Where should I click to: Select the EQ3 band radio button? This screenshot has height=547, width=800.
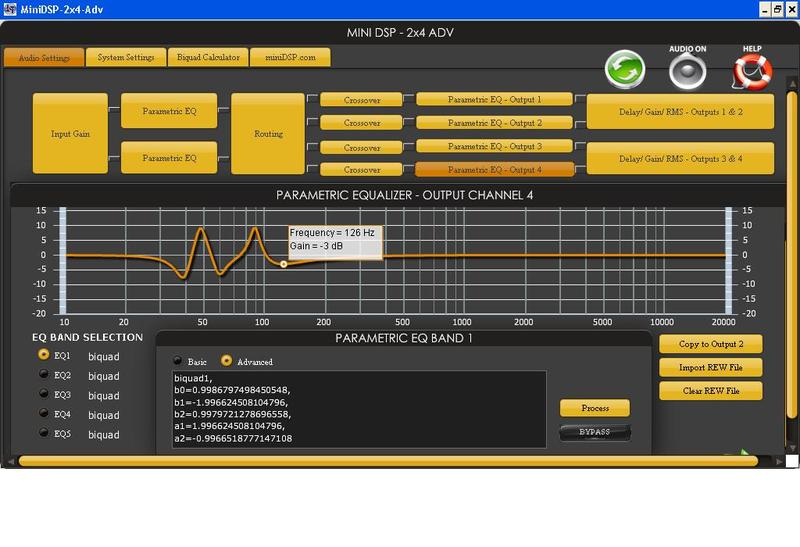pos(43,394)
